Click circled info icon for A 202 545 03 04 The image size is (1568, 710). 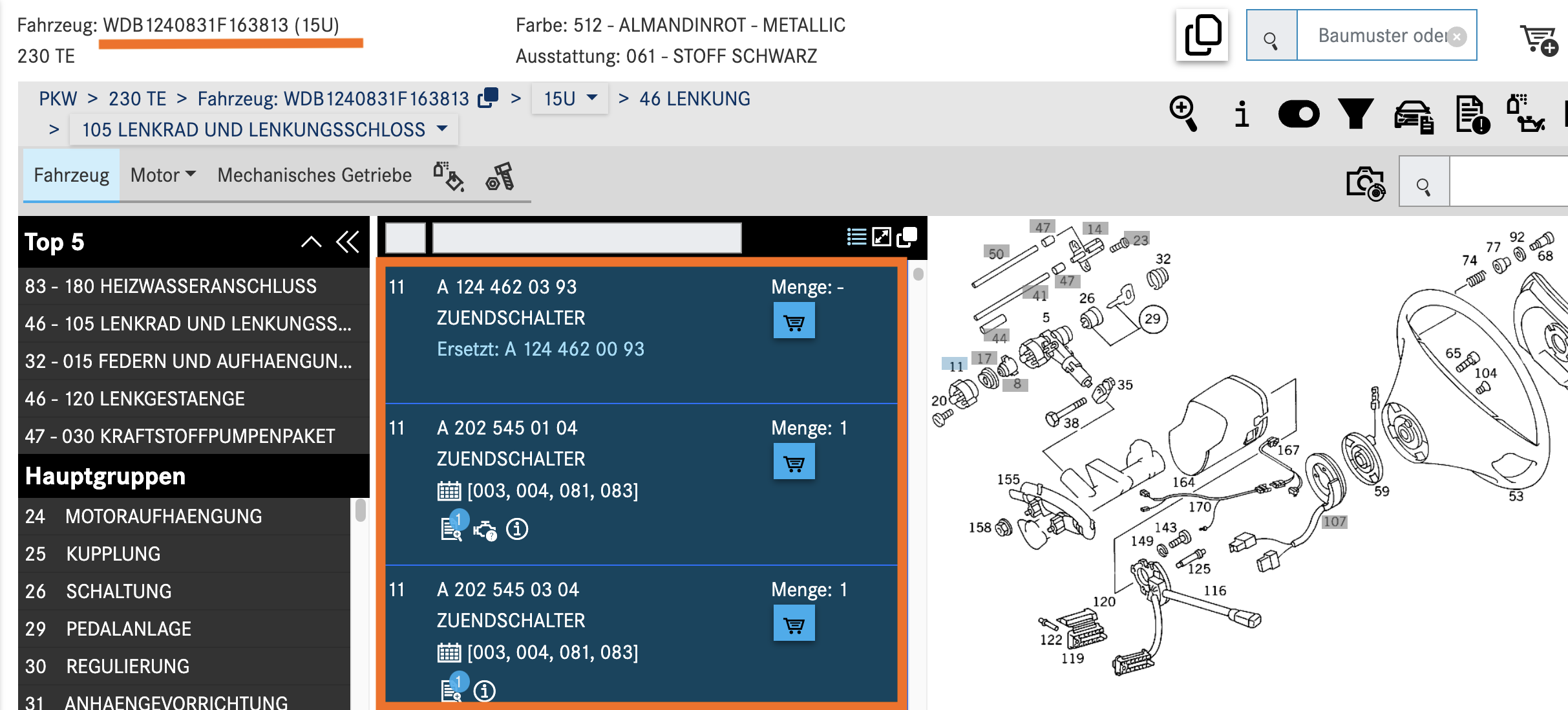point(485,691)
